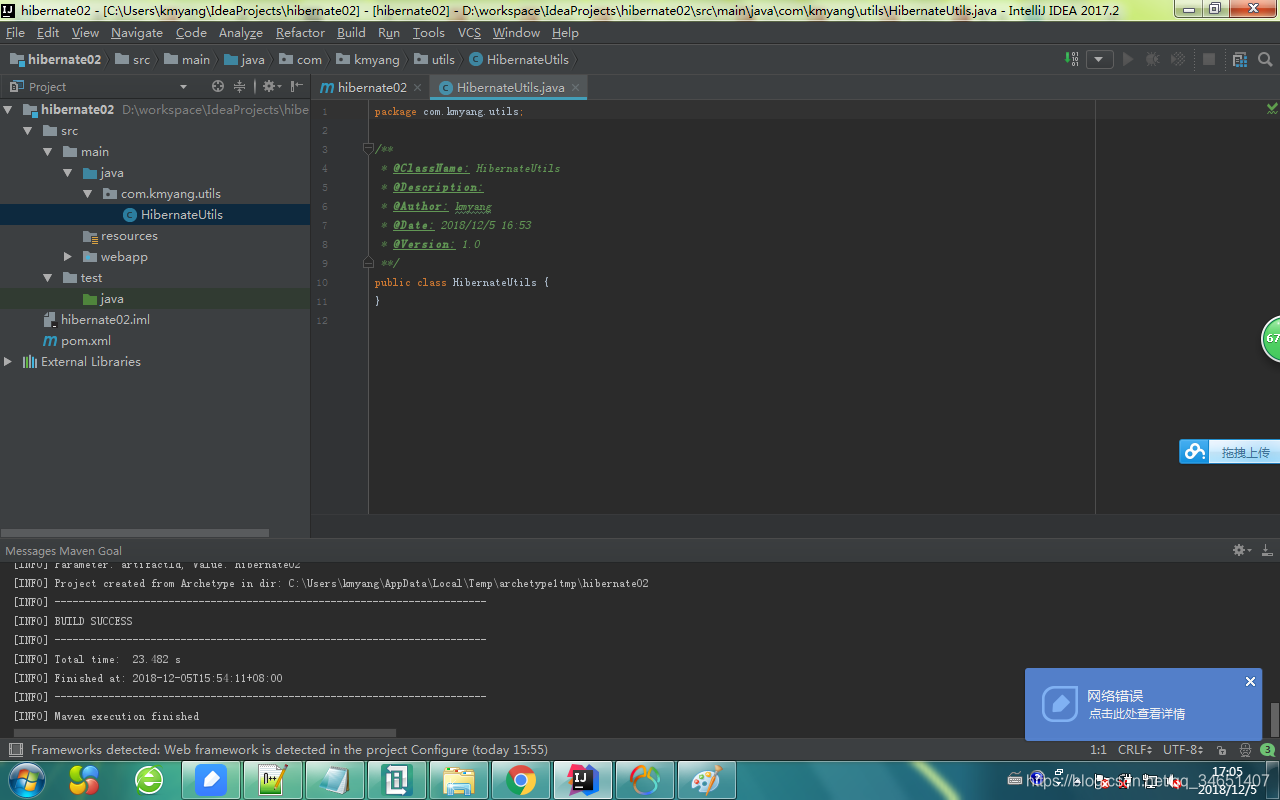Click the Hector inspector icon in status bar
This screenshot has width=1280, height=800.
1245,750
